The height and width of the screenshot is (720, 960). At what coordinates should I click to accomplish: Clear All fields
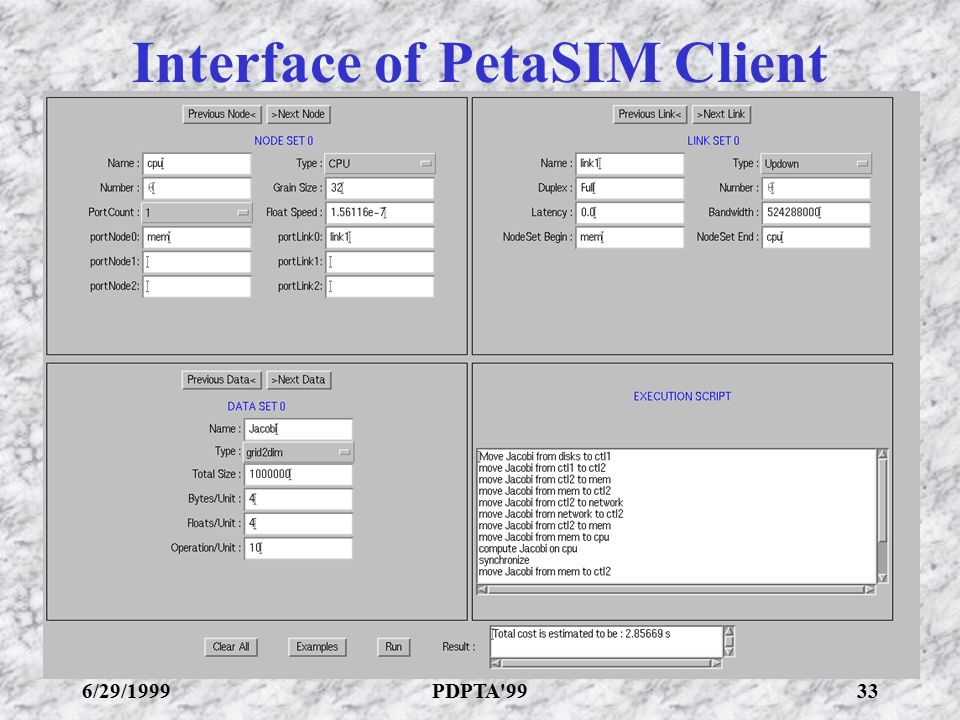[231, 647]
